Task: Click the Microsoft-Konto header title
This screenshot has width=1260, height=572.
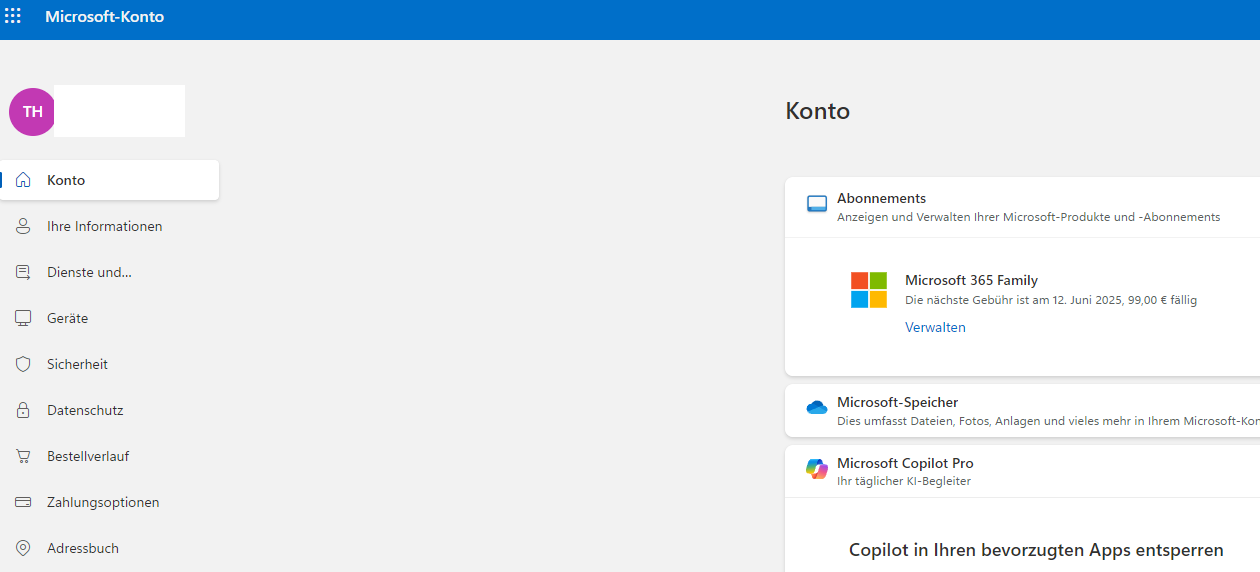Action: point(104,17)
